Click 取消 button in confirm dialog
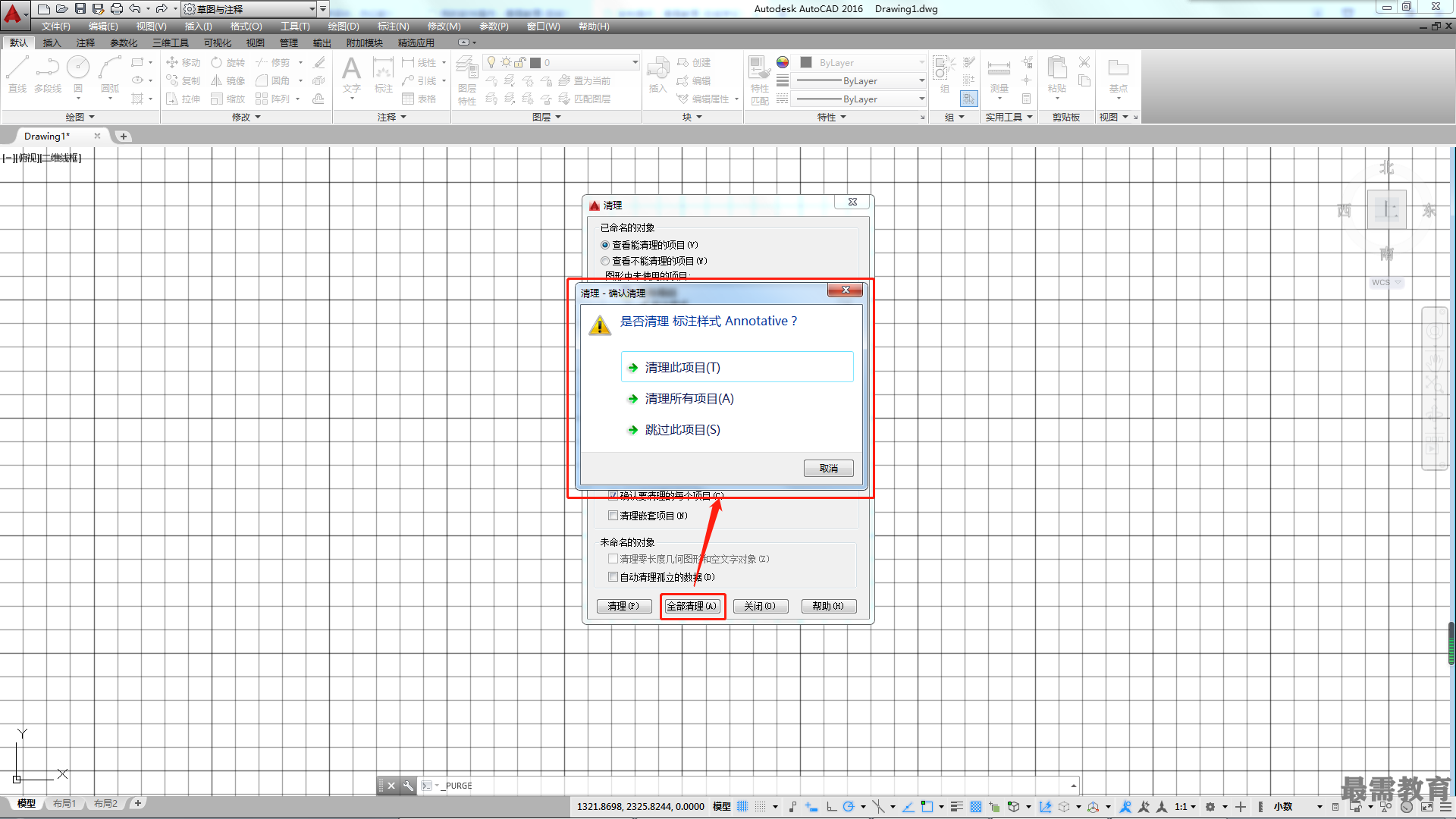1456x819 pixels. pos(829,468)
